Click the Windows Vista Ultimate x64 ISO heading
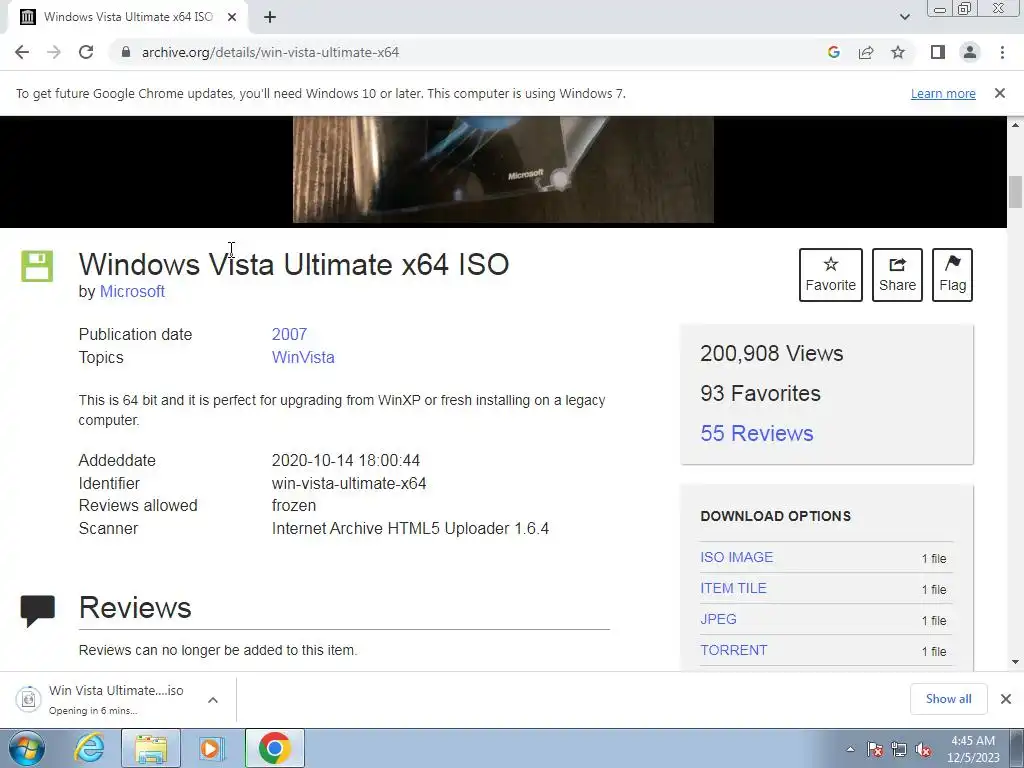The image size is (1024, 768). pos(294,264)
